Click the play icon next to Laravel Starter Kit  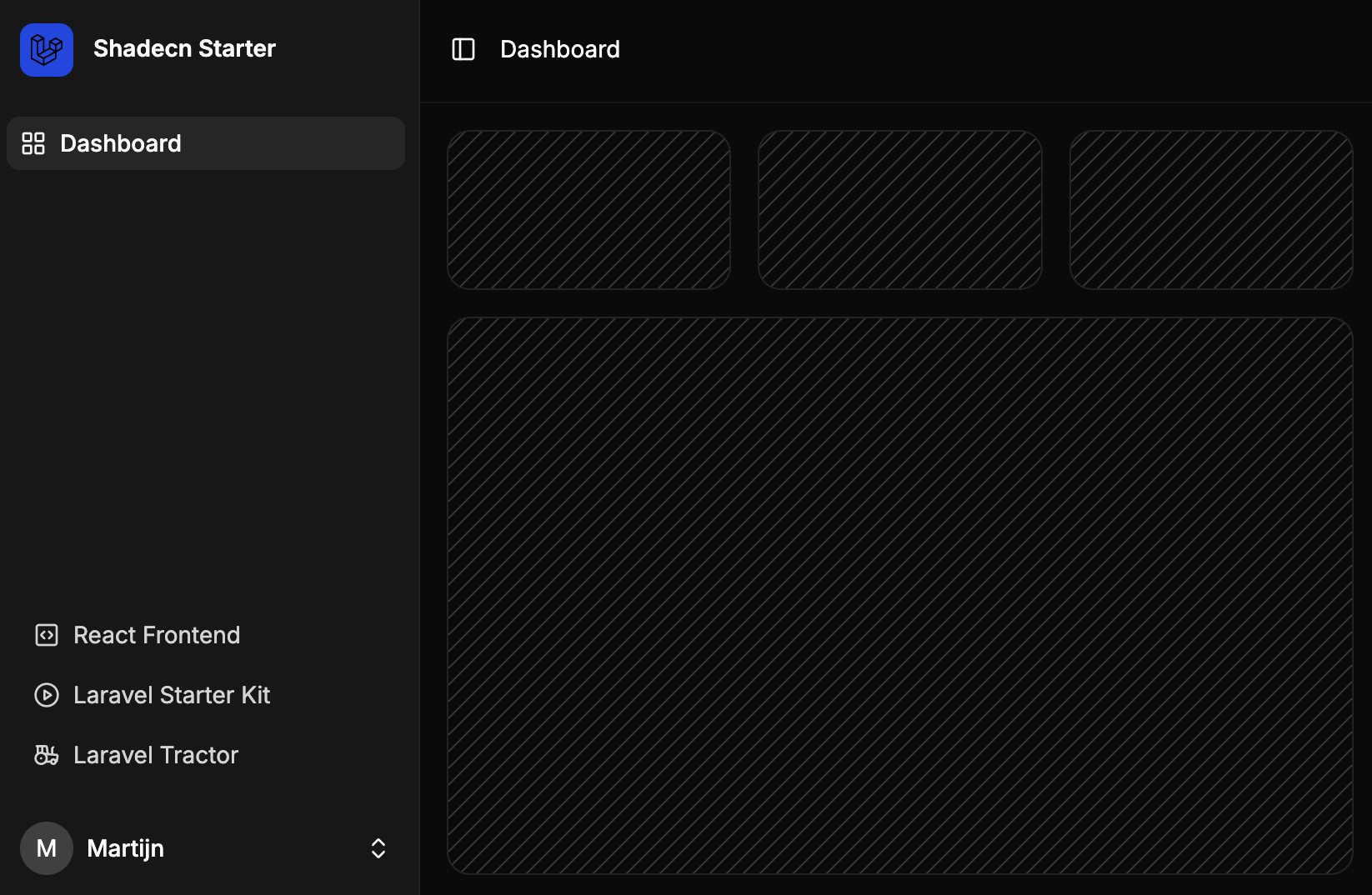[46, 694]
